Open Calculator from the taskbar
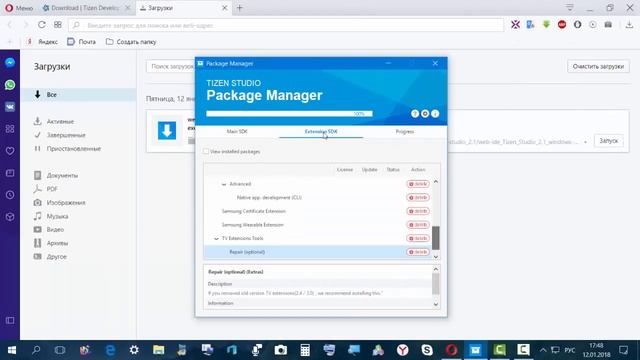The height and width of the screenshot is (360, 640). (305, 350)
